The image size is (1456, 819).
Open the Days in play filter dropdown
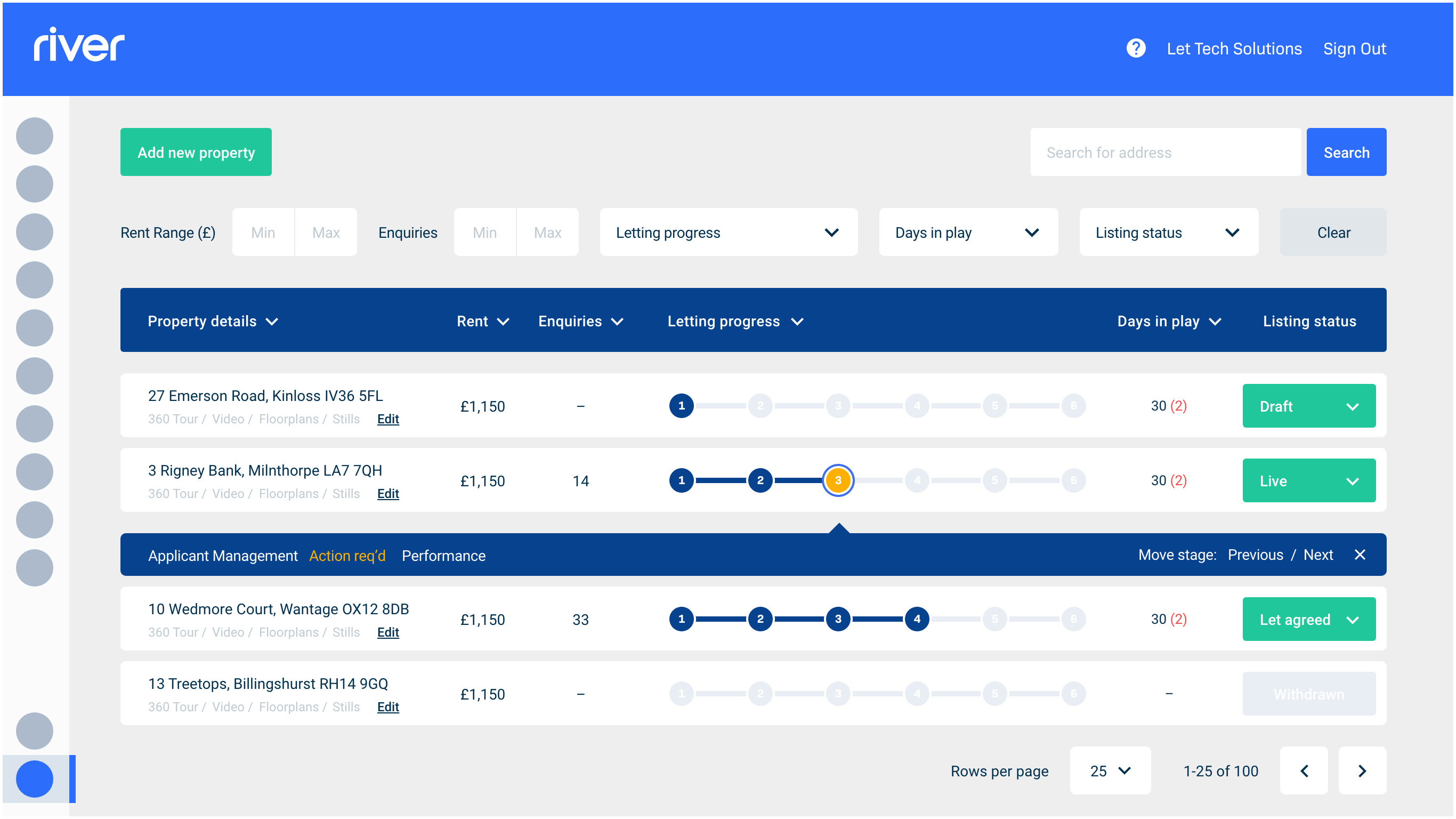(x=968, y=232)
